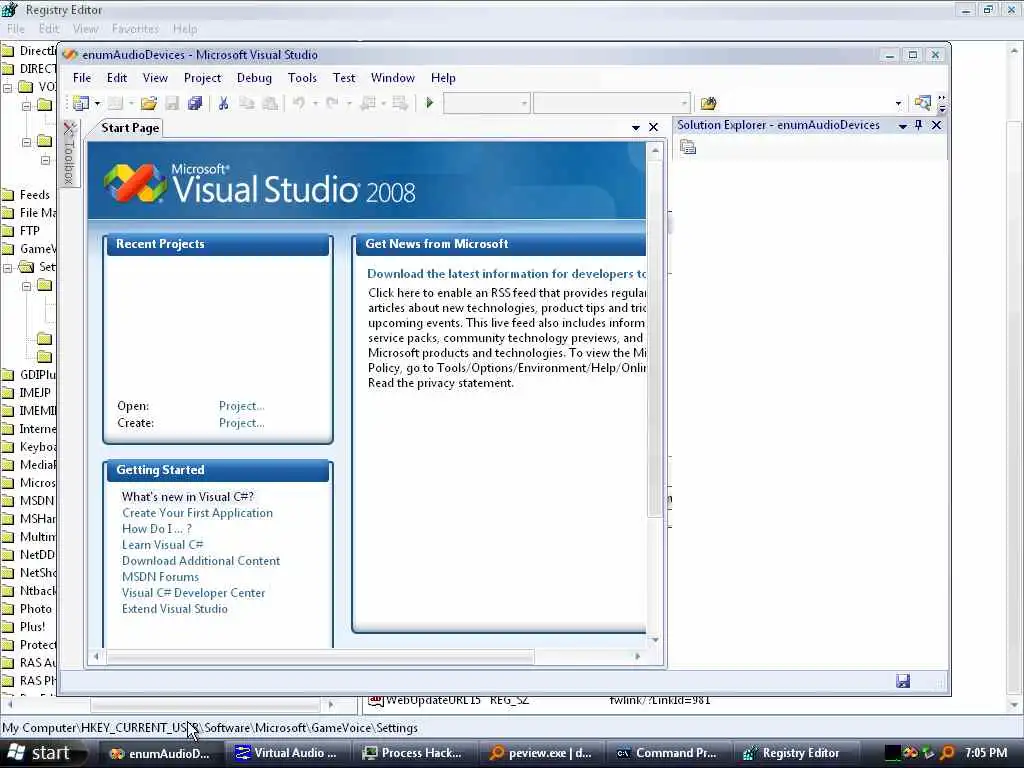Click the Paste toolbar icon
This screenshot has height=768, width=1024.
tap(270, 103)
